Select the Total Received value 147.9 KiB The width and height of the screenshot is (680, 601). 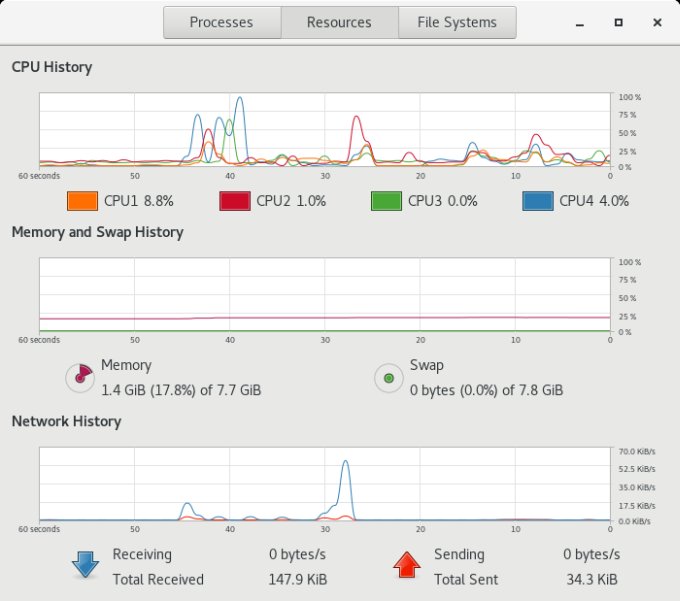pos(298,579)
